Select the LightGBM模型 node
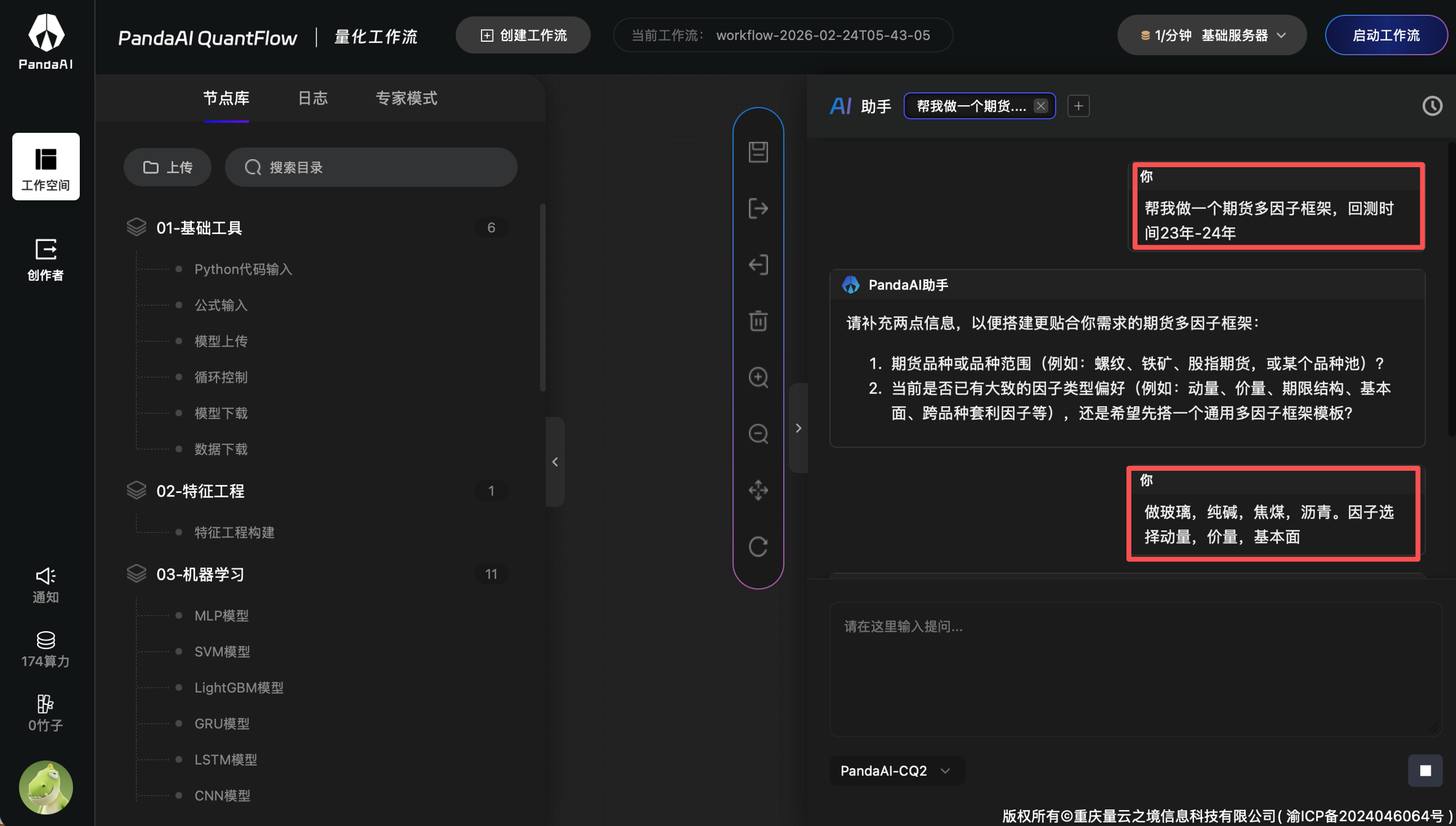The width and height of the screenshot is (1456, 826). coord(239,687)
